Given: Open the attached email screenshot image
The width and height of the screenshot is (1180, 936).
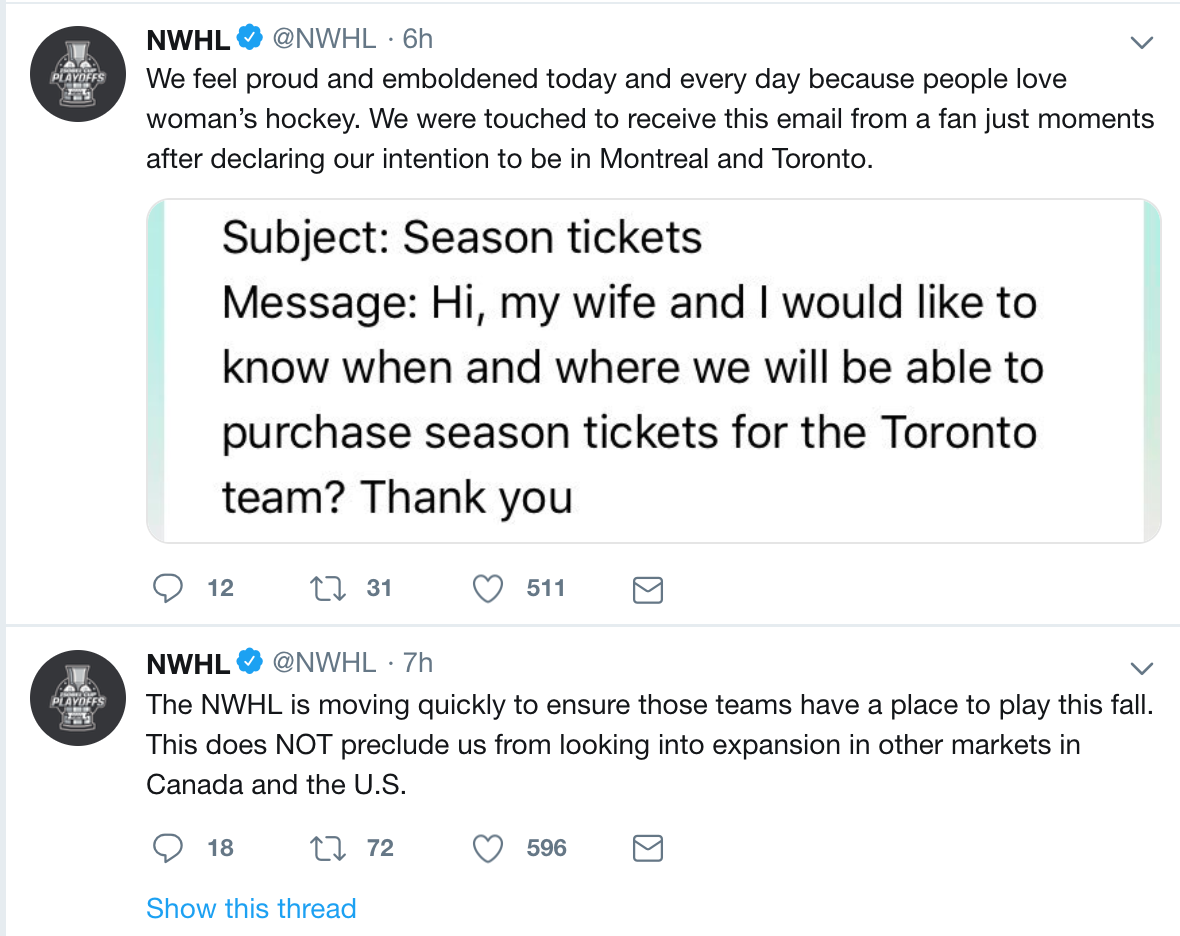Looking at the screenshot, I should (x=653, y=370).
